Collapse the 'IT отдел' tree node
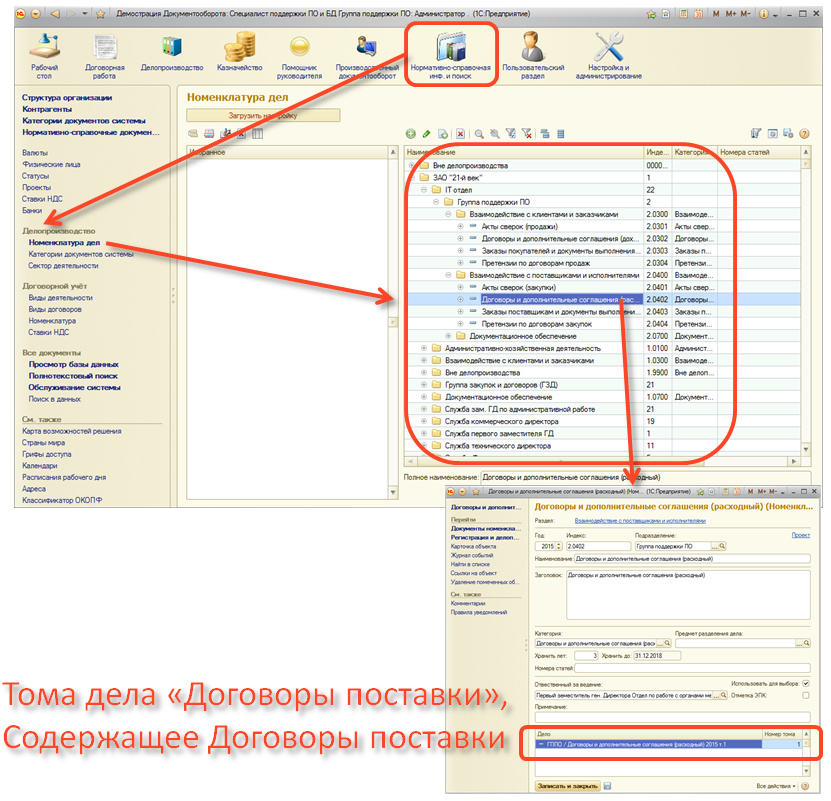Screen dimensions: 831x801 423,189
